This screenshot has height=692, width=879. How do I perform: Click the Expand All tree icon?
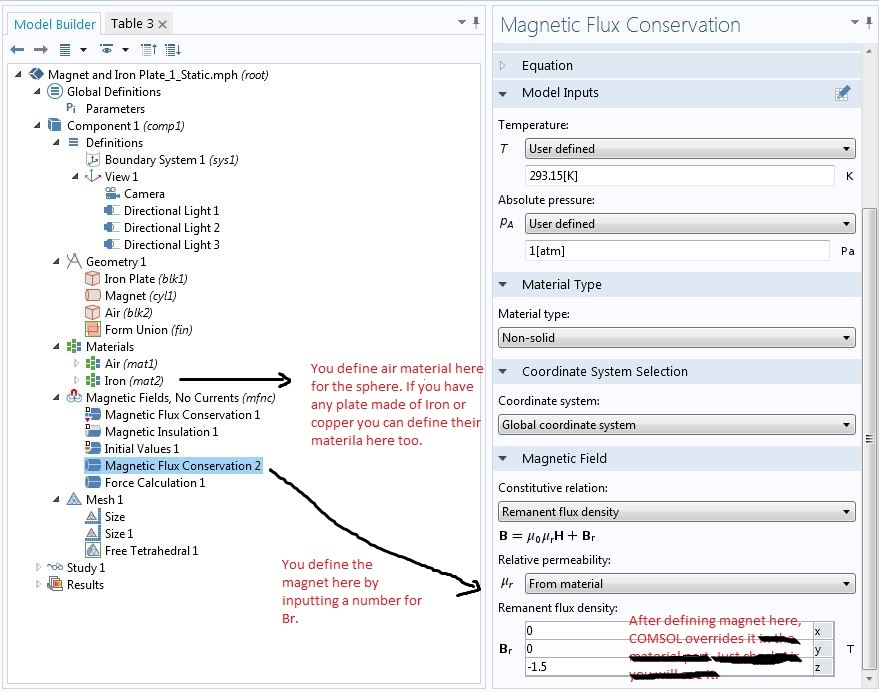(172, 49)
